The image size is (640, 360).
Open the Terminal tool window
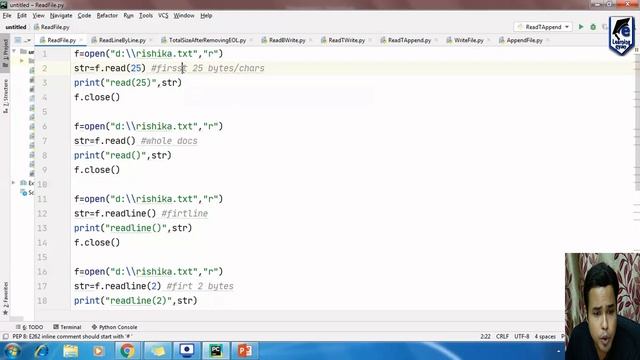click(x=67, y=327)
